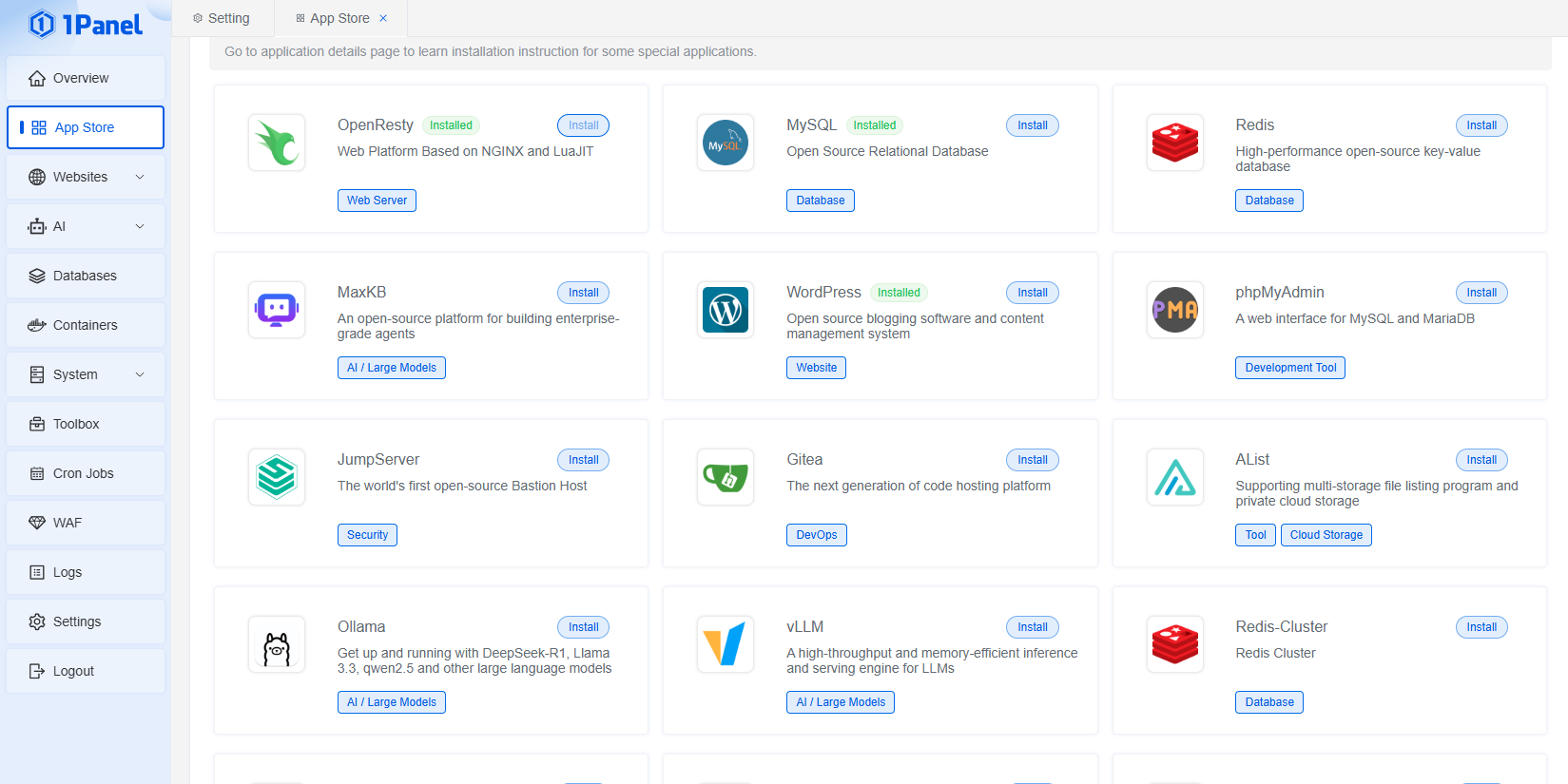The width and height of the screenshot is (1568, 784).
Task: Install the AList application
Action: coord(1481,460)
